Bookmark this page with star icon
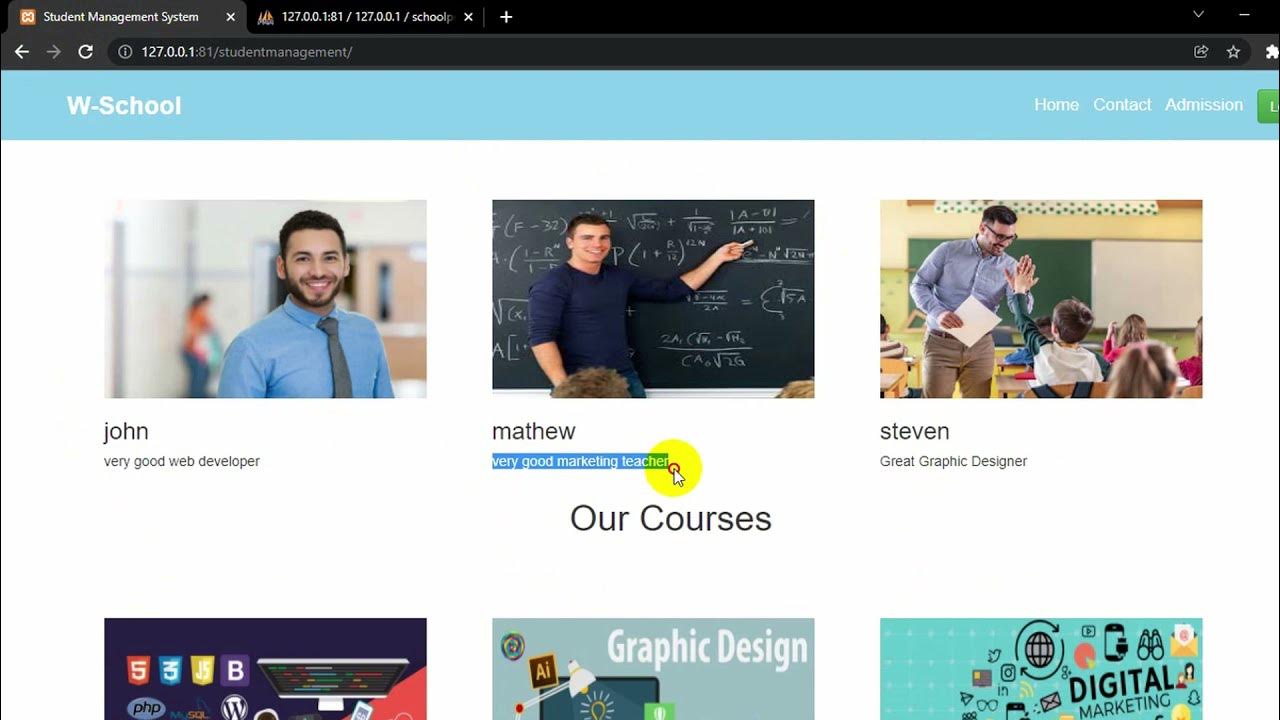Viewport: 1280px width, 720px height. (1233, 52)
